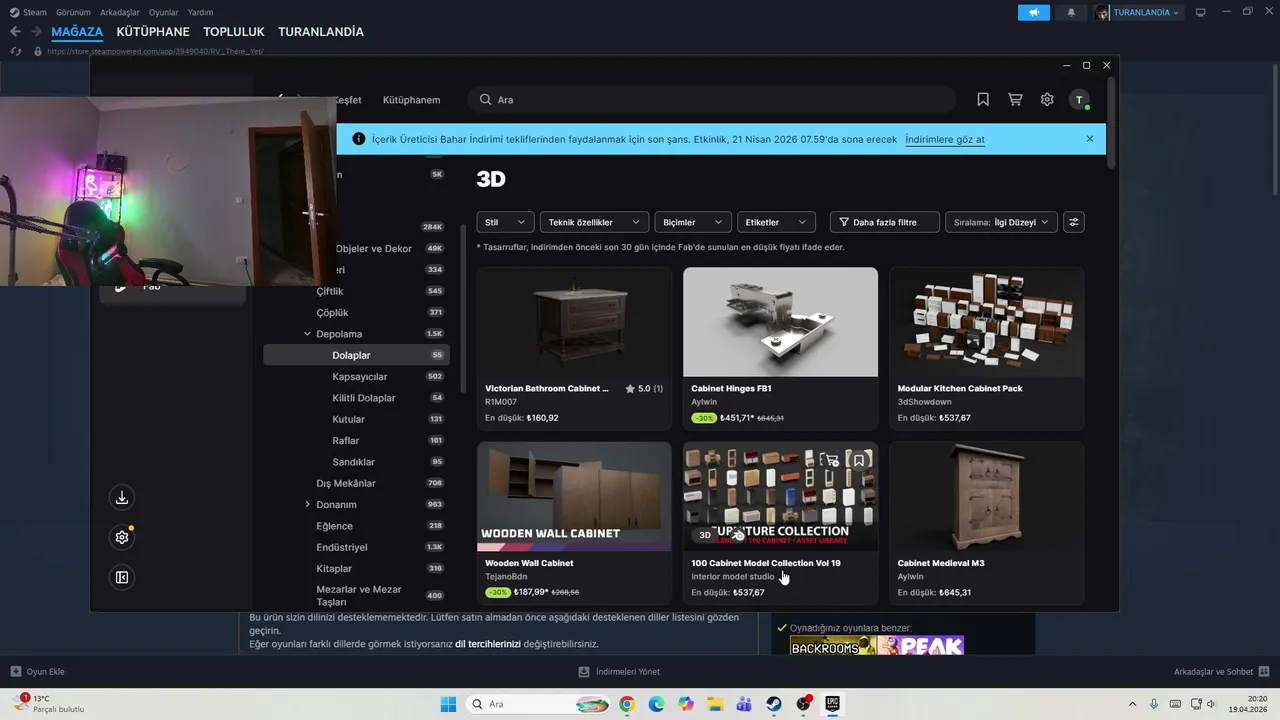Screen dimensions: 1280x720
Task: Expand the Donanım category chevron
Action: (x=307, y=504)
